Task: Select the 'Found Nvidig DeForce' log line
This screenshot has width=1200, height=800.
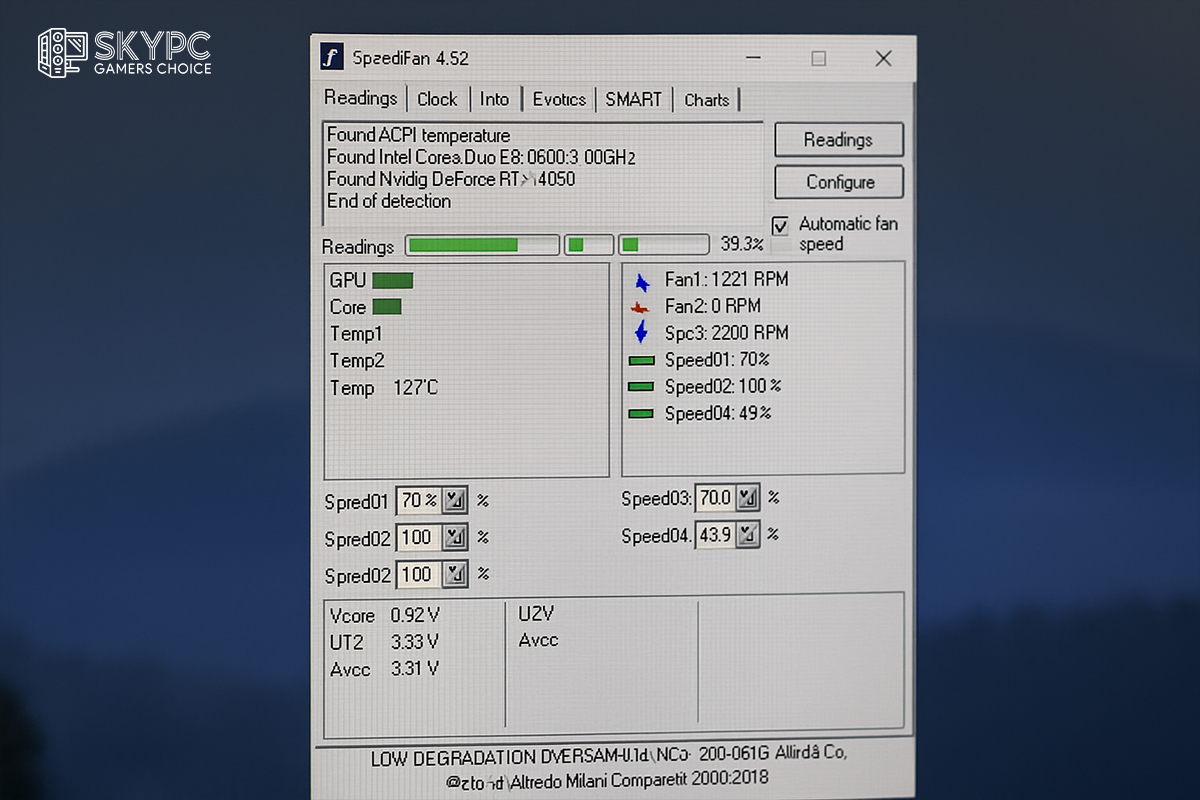Action: point(451,179)
